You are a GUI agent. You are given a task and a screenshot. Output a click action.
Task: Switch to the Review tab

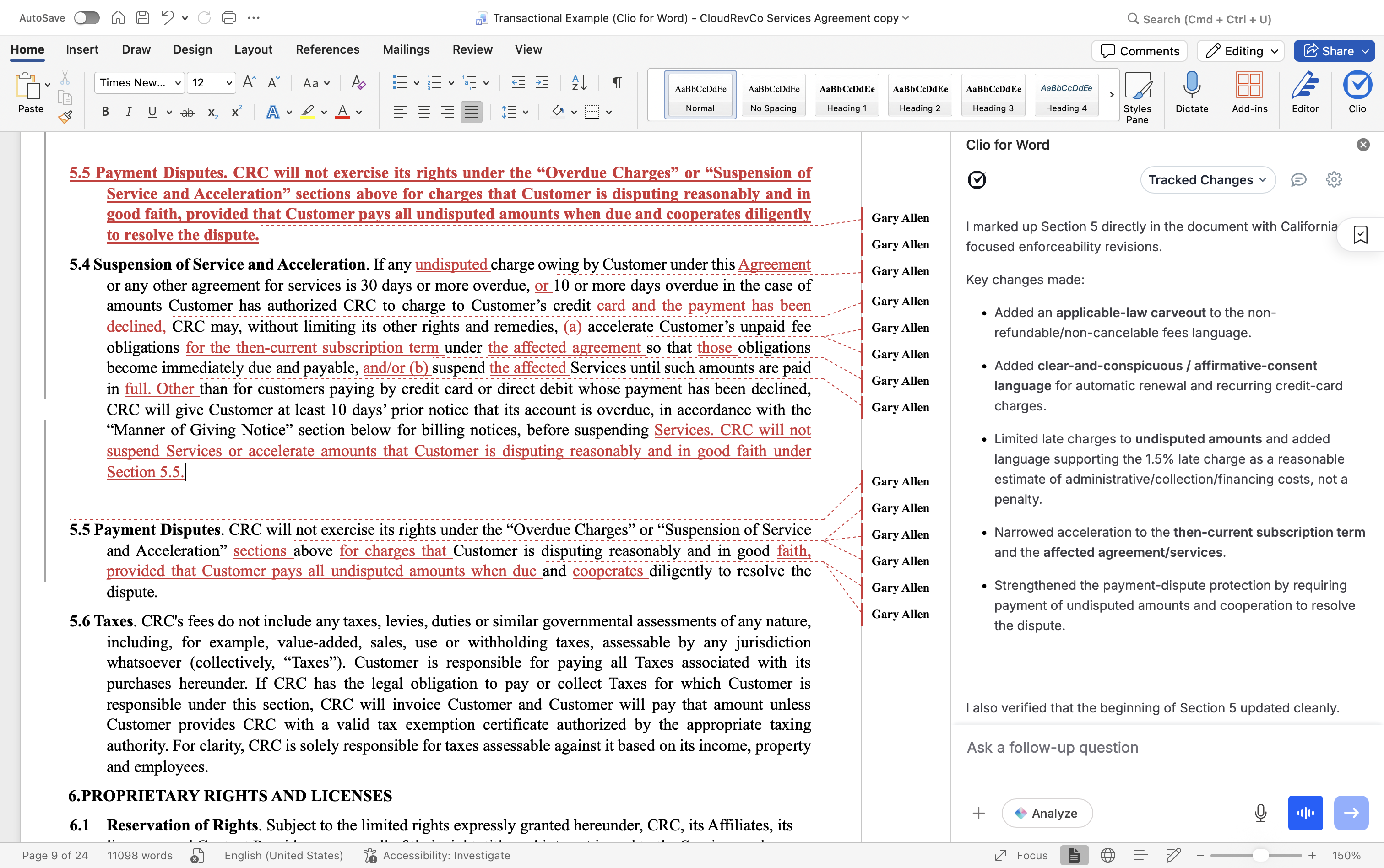coord(472,49)
